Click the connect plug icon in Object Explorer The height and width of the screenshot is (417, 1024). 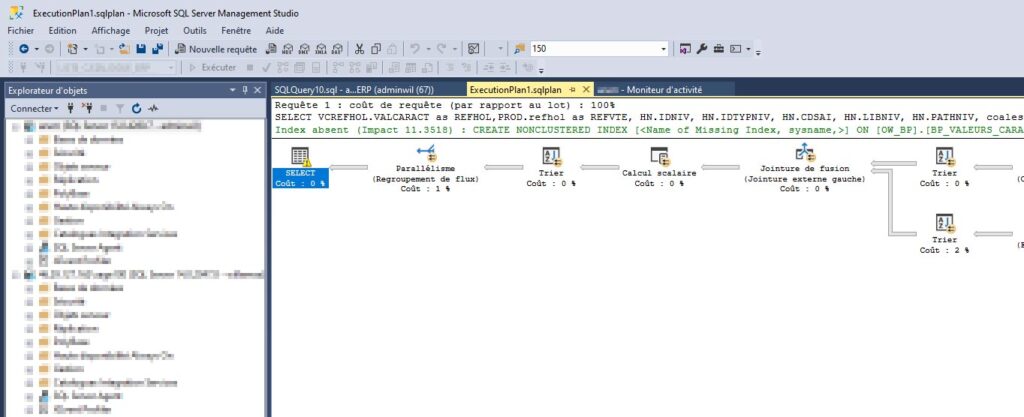71,108
